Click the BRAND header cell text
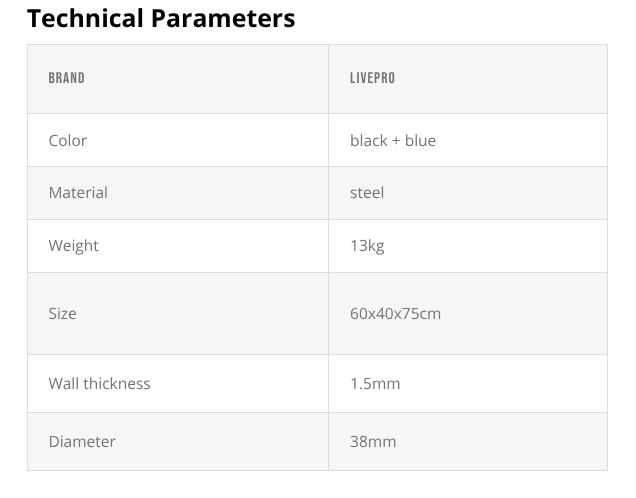The image size is (636, 498). pos(66,78)
